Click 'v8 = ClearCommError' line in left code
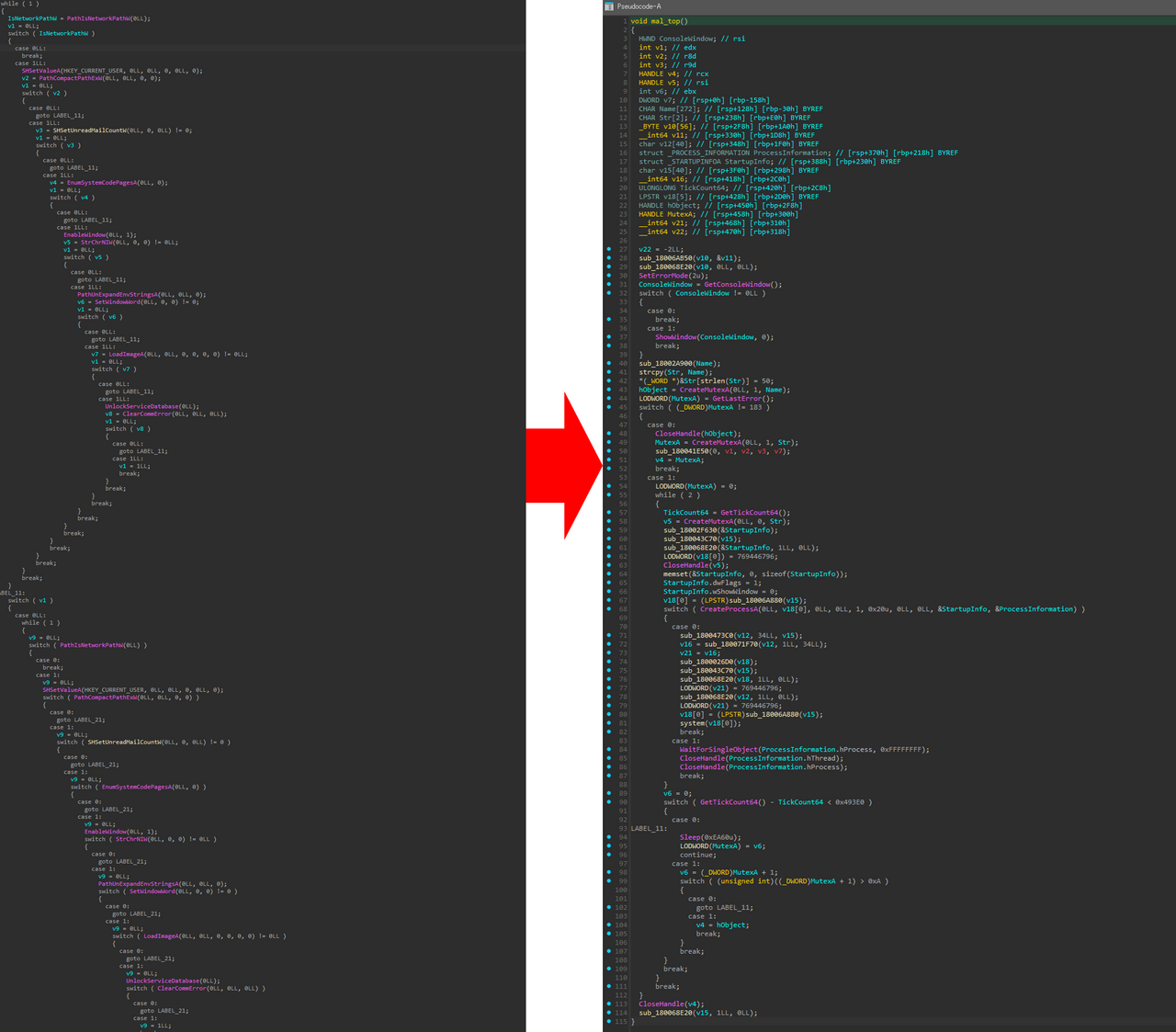1176x1032 pixels. pyautogui.click(x=165, y=414)
